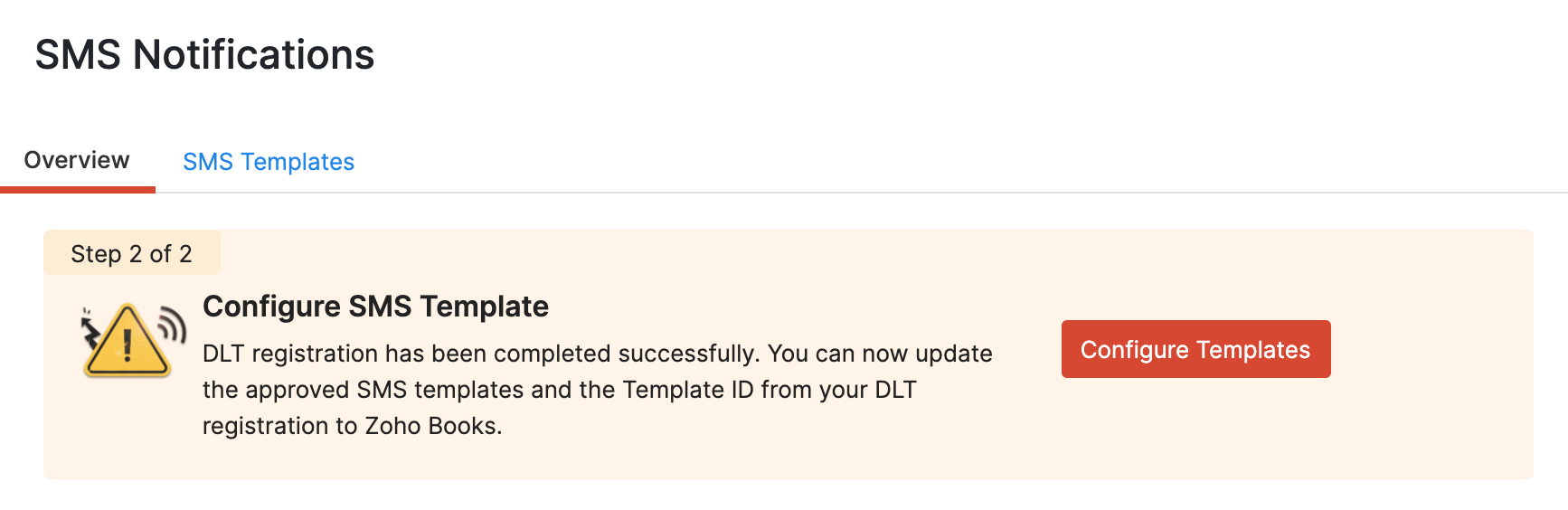Click the red underline below Overview
This screenshot has width=1568, height=510.
click(78, 189)
